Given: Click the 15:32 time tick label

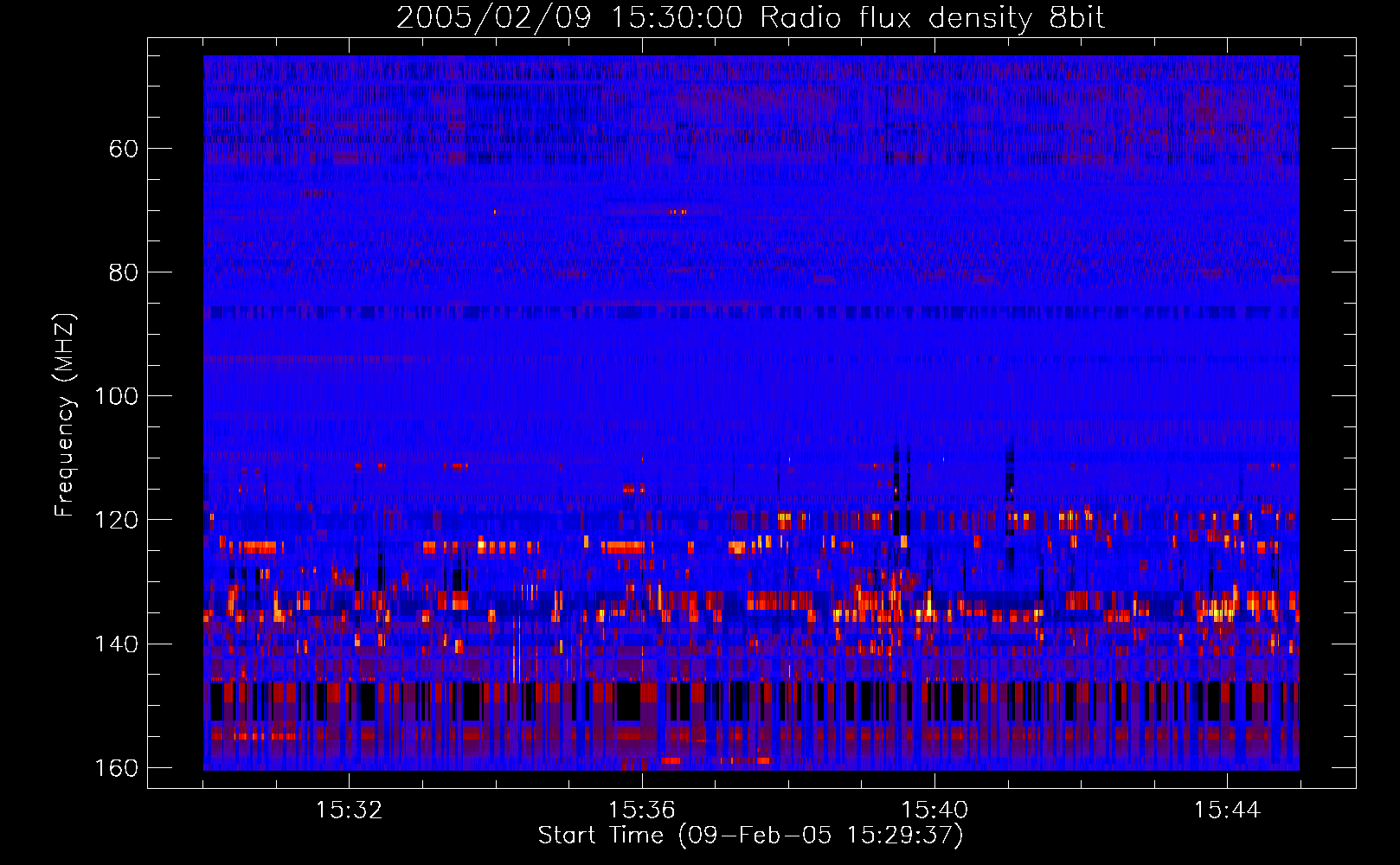Looking at the screenshot, I should [349, 811].
